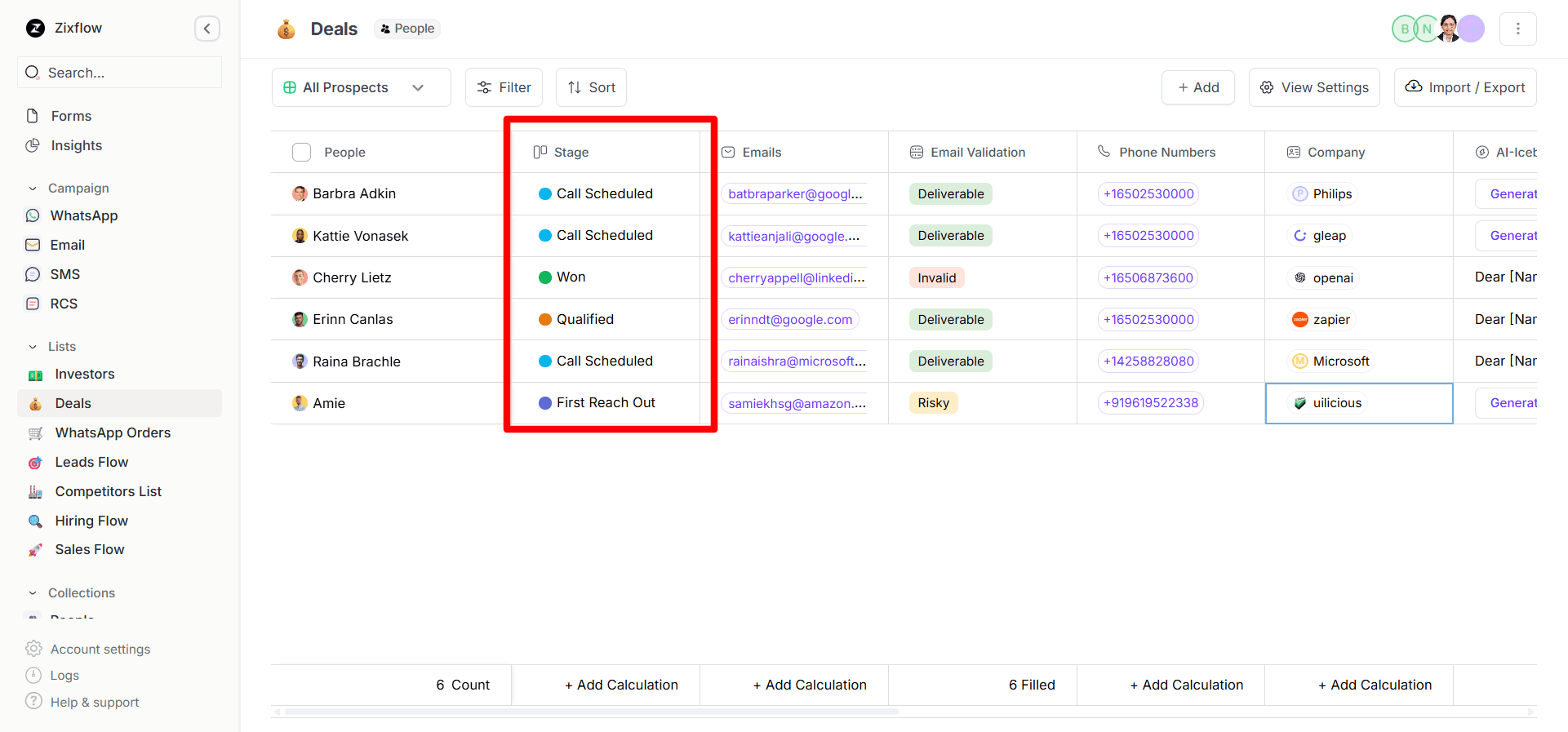Add Calculation under the Stage column
The image size is (1568, 732).
coord(621,685)
